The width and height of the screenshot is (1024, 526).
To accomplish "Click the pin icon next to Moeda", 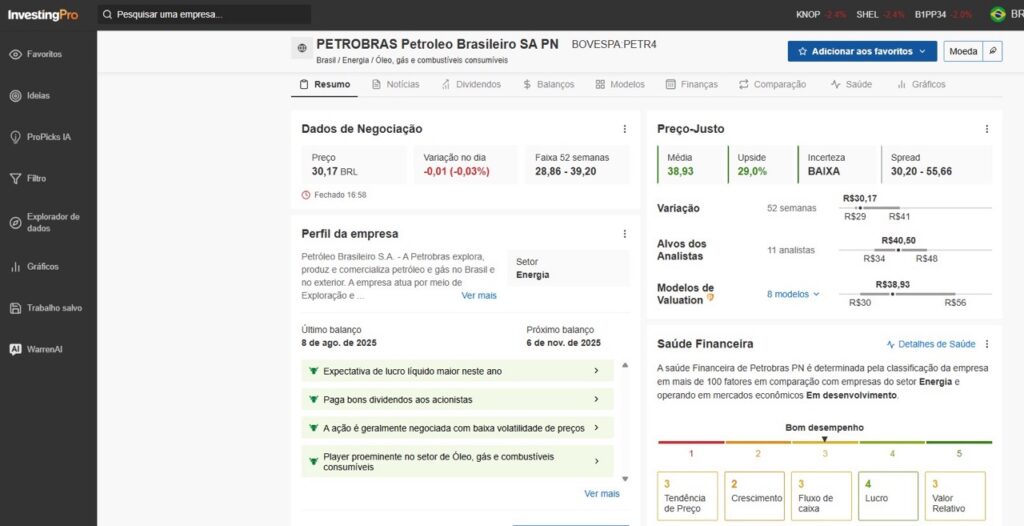I will click(993, 51).
